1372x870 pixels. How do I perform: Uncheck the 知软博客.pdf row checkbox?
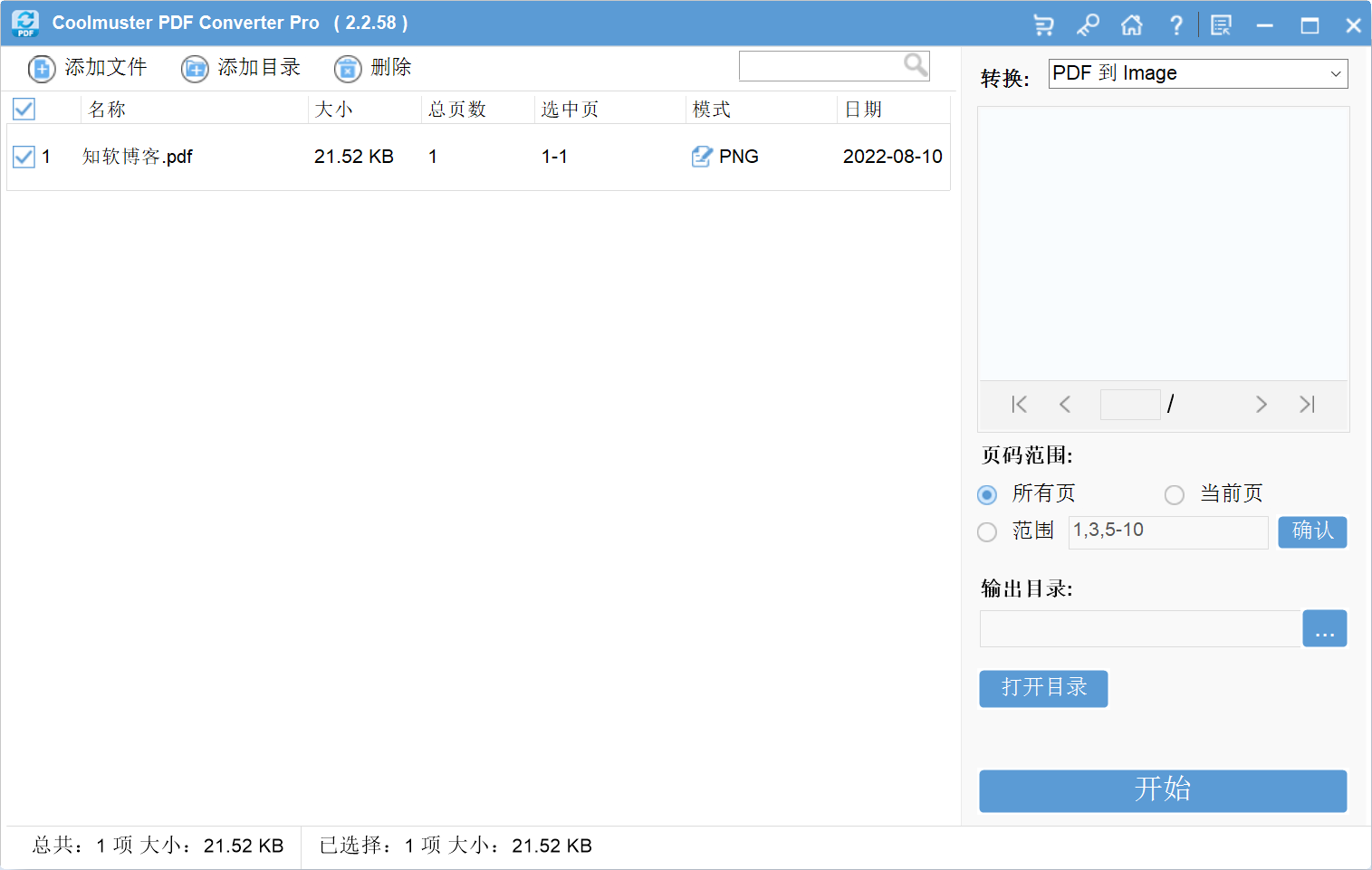[24, 157]
